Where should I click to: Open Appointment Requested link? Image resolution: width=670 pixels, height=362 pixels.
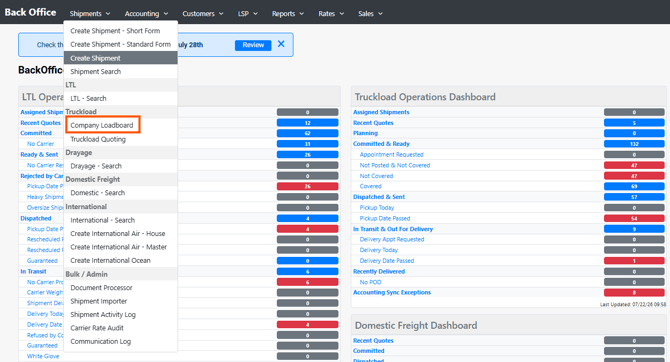[391, 154]
